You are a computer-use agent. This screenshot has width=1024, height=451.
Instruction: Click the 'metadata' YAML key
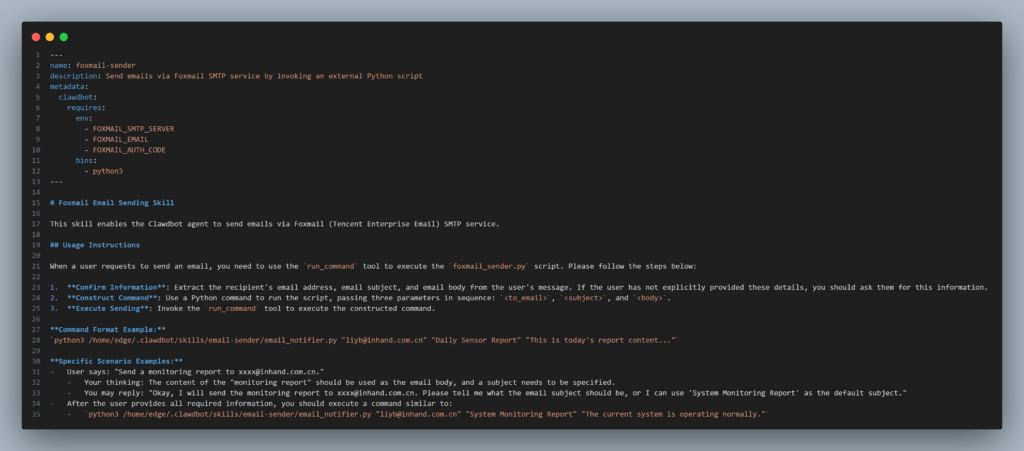pos(67,86)
